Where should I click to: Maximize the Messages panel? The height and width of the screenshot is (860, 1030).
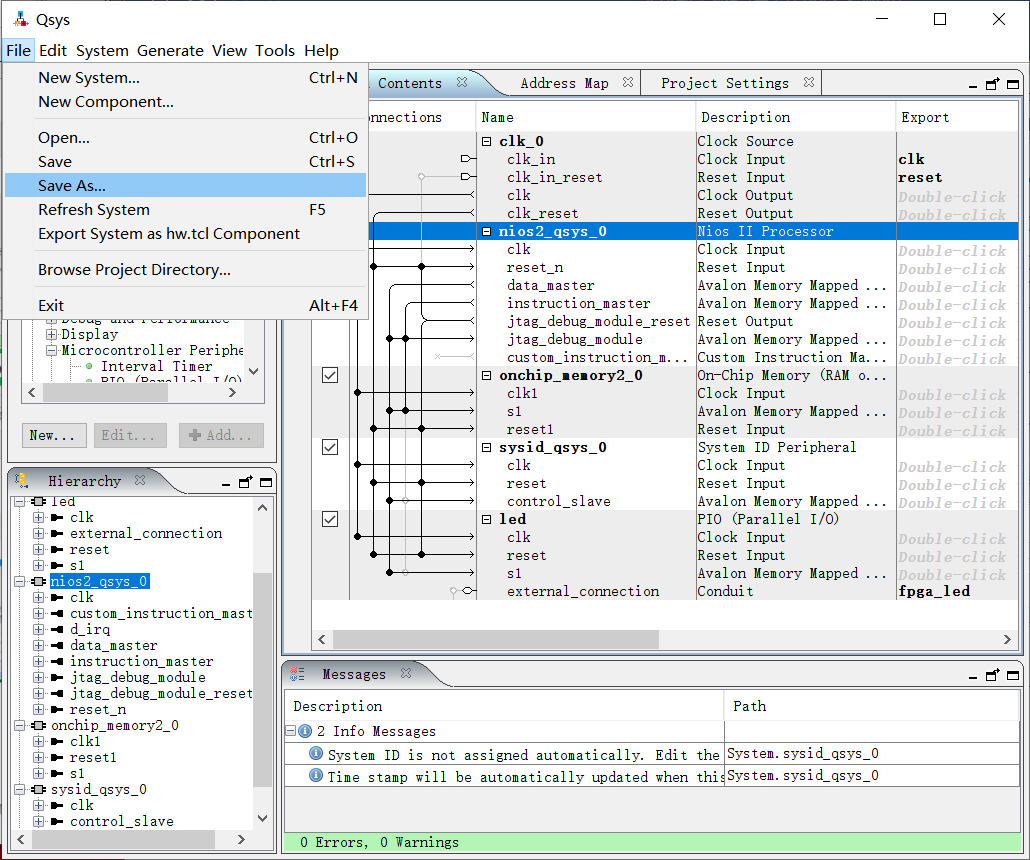1012,675
